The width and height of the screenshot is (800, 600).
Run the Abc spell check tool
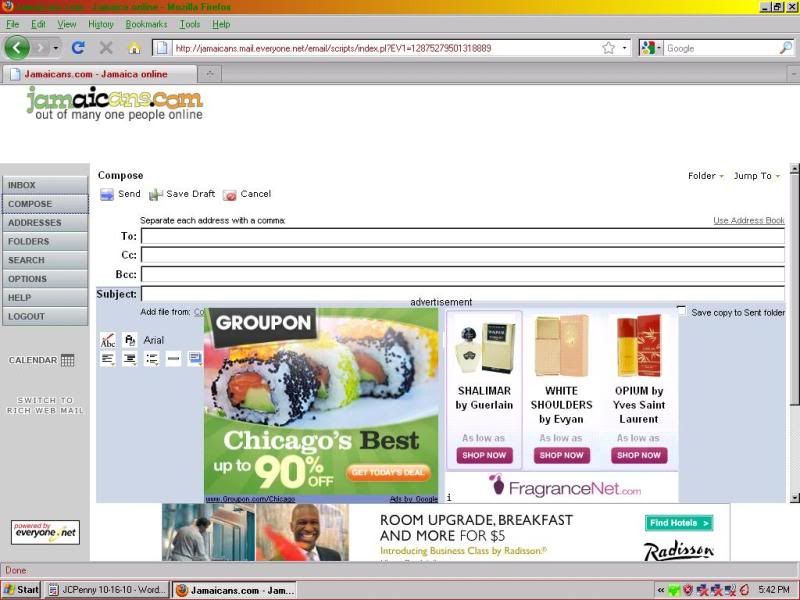click(x=108, y=340)
